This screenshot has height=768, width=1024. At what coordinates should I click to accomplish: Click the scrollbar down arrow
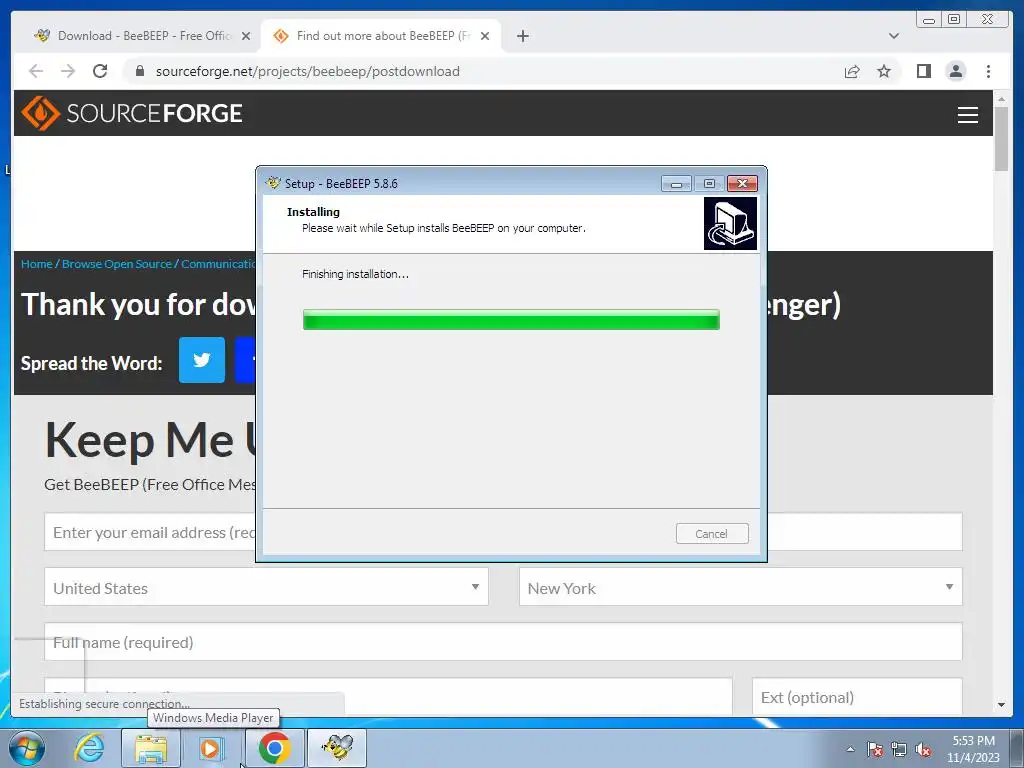[x=1001, y=705]
